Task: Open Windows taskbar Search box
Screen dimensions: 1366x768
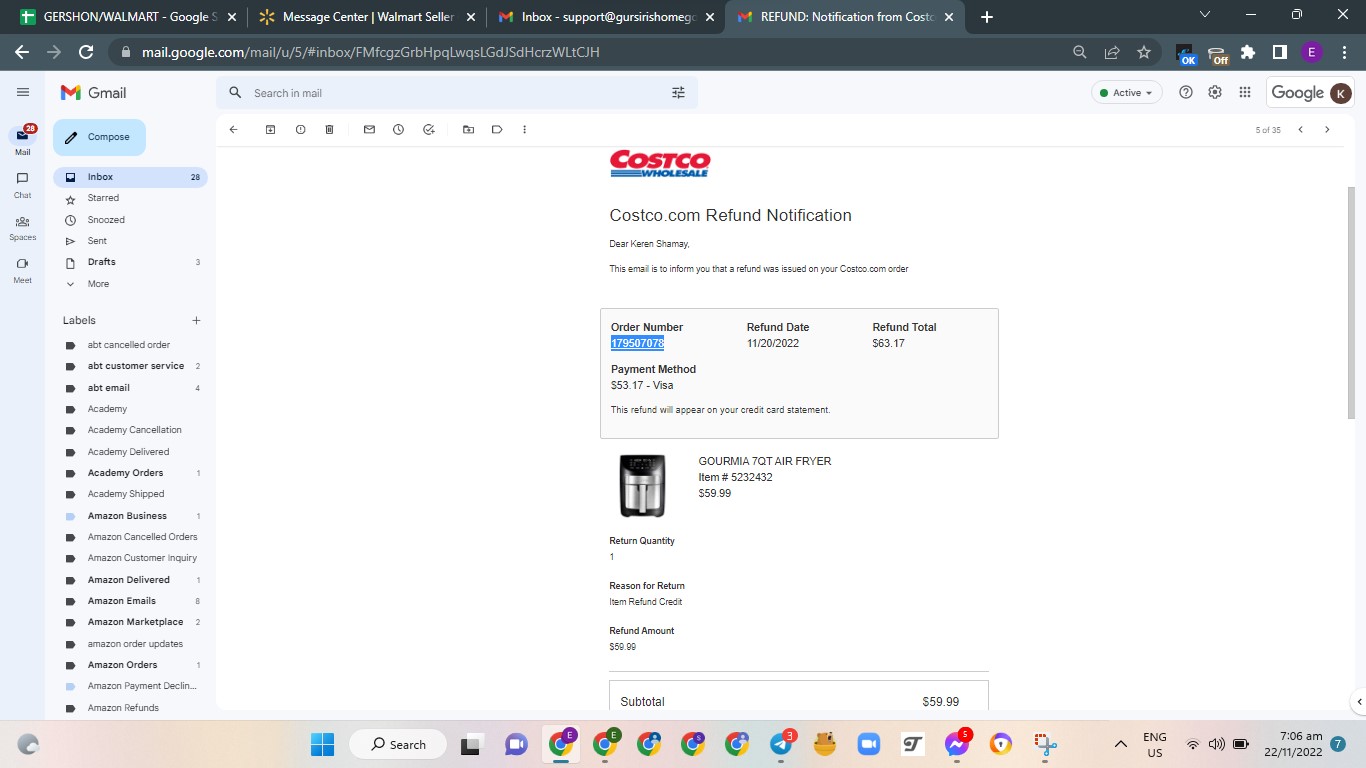Action: 400,744
